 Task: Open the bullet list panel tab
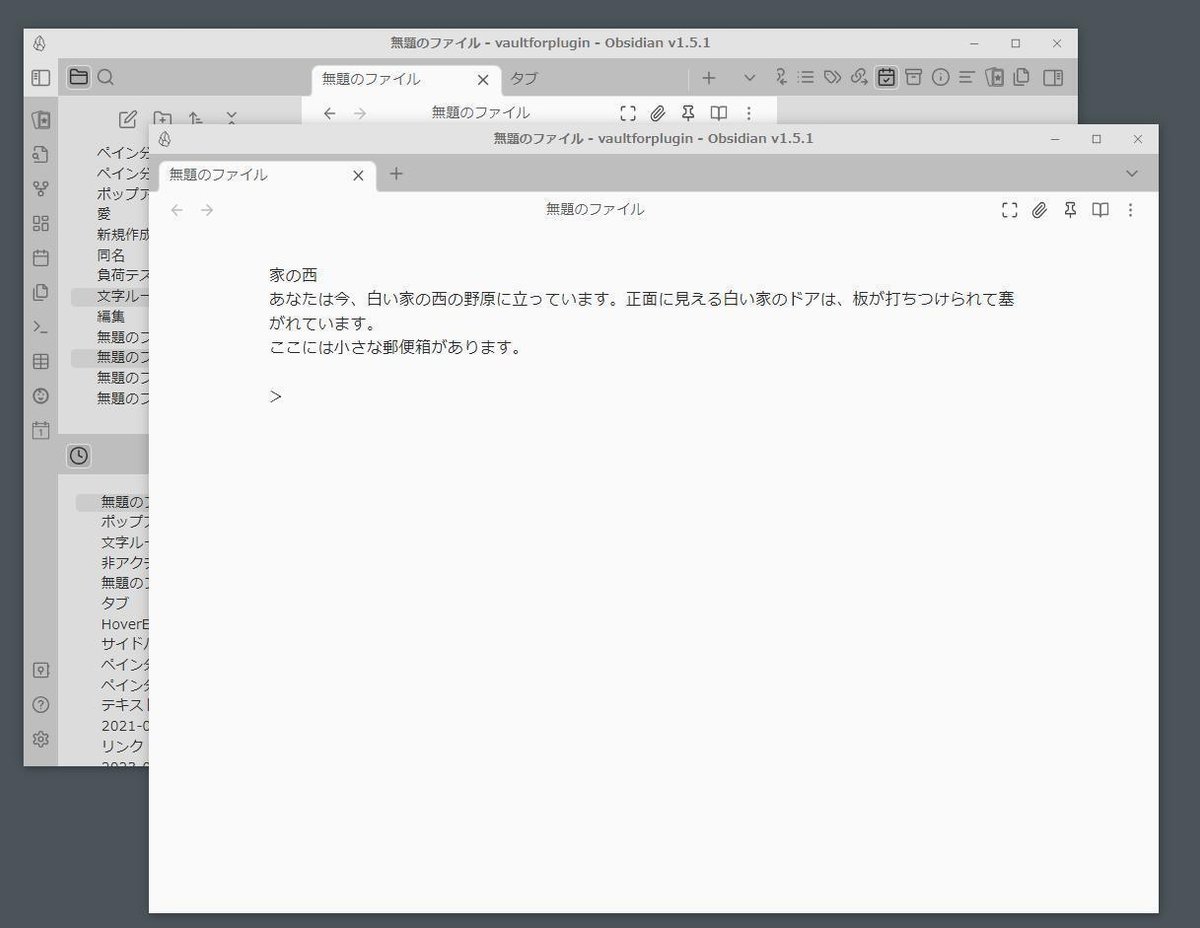[806, 77]
